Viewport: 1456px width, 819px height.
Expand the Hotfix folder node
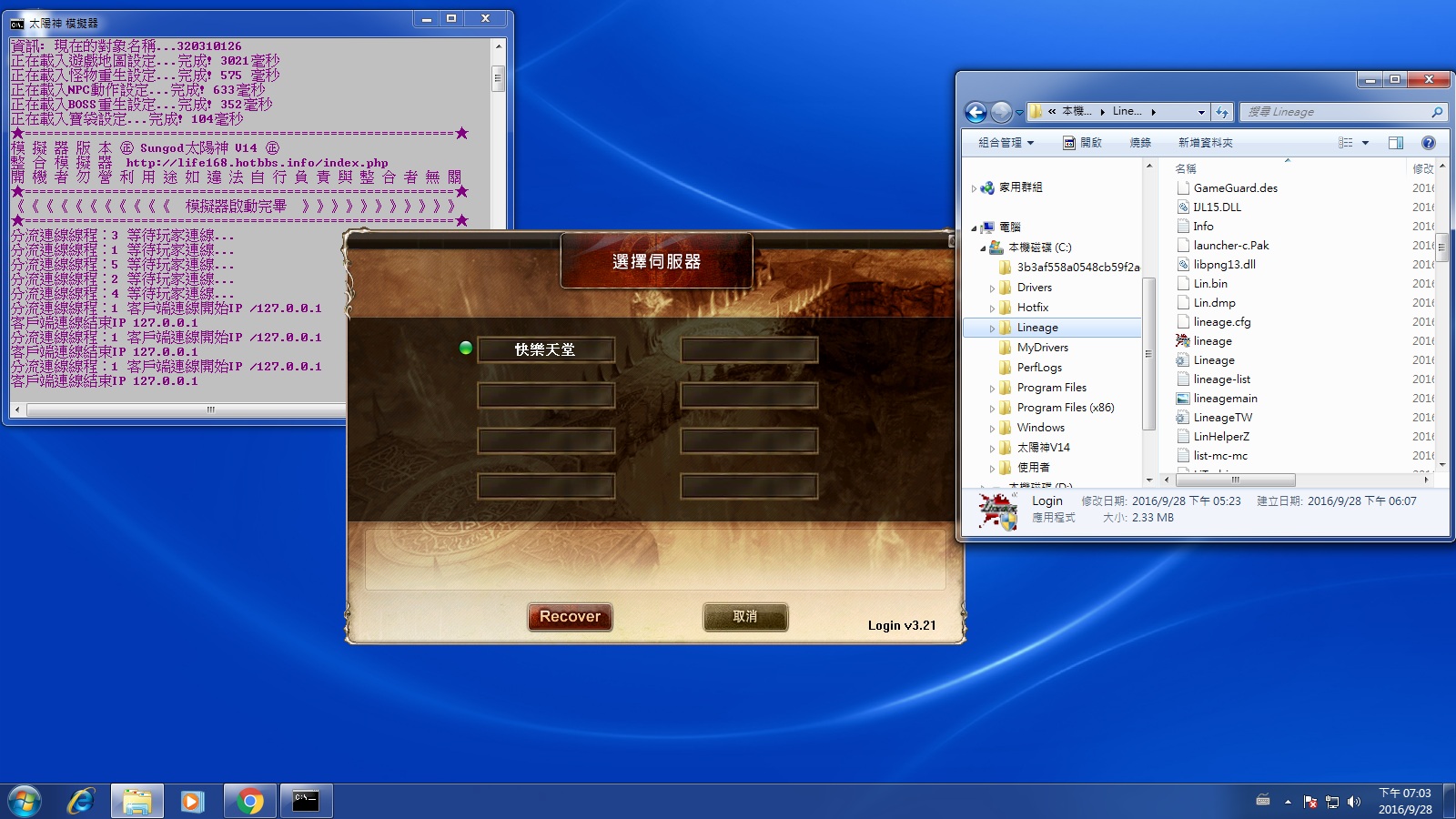[992, 308]
